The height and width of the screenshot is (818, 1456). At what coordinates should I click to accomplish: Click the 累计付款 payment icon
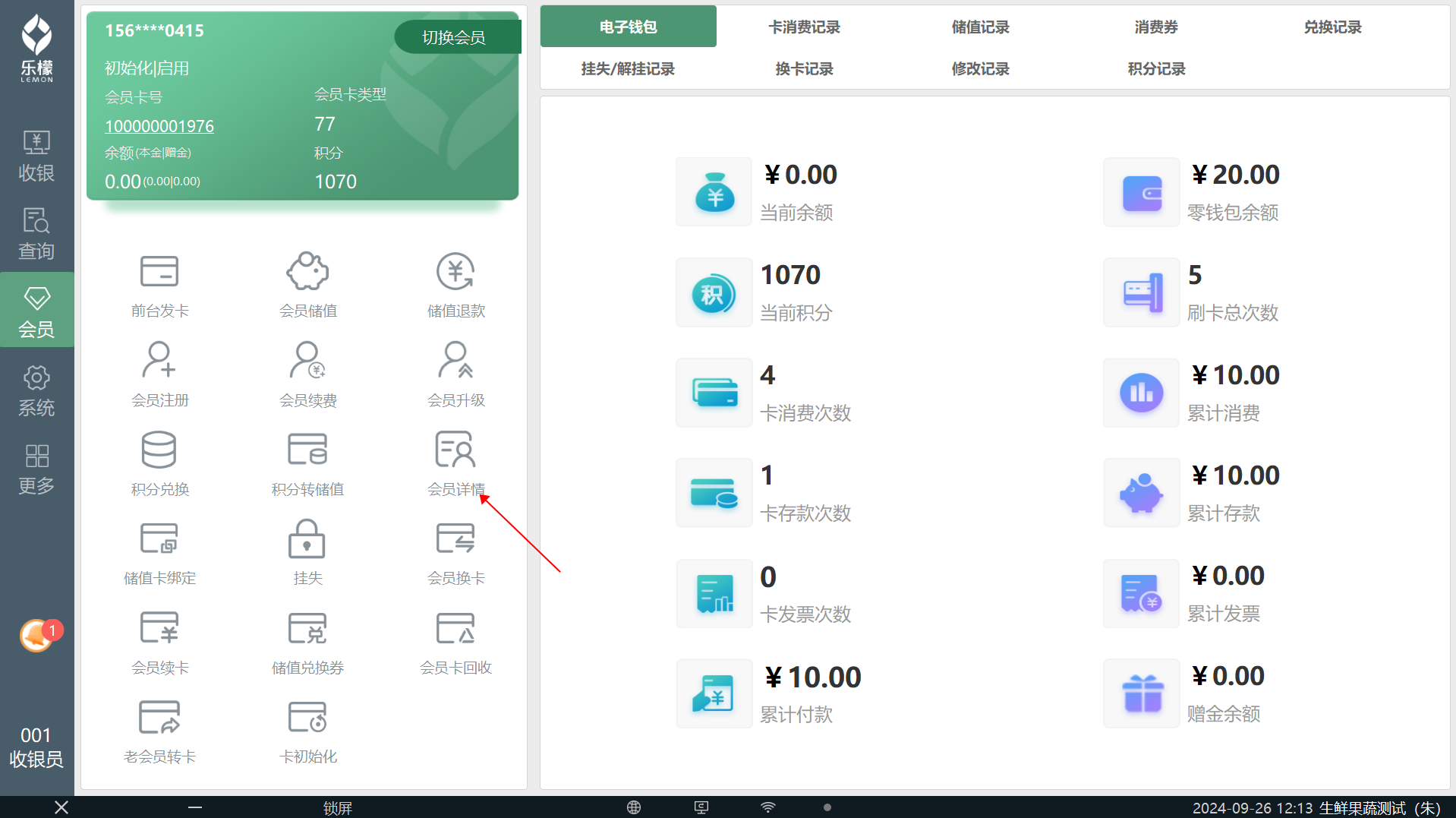[714, 693]
